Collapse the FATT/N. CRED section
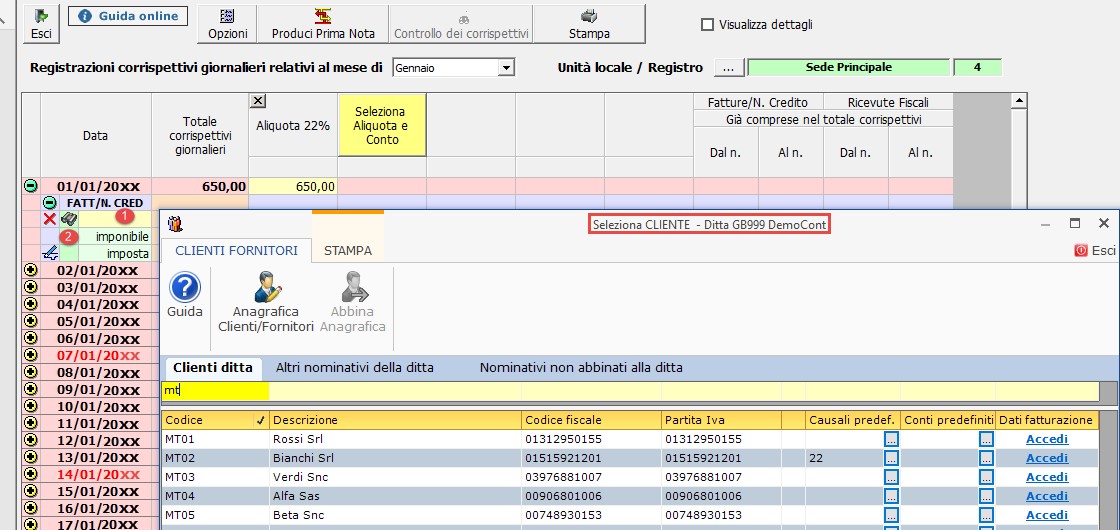This screenshot has width=1120, height=530. 49,202
